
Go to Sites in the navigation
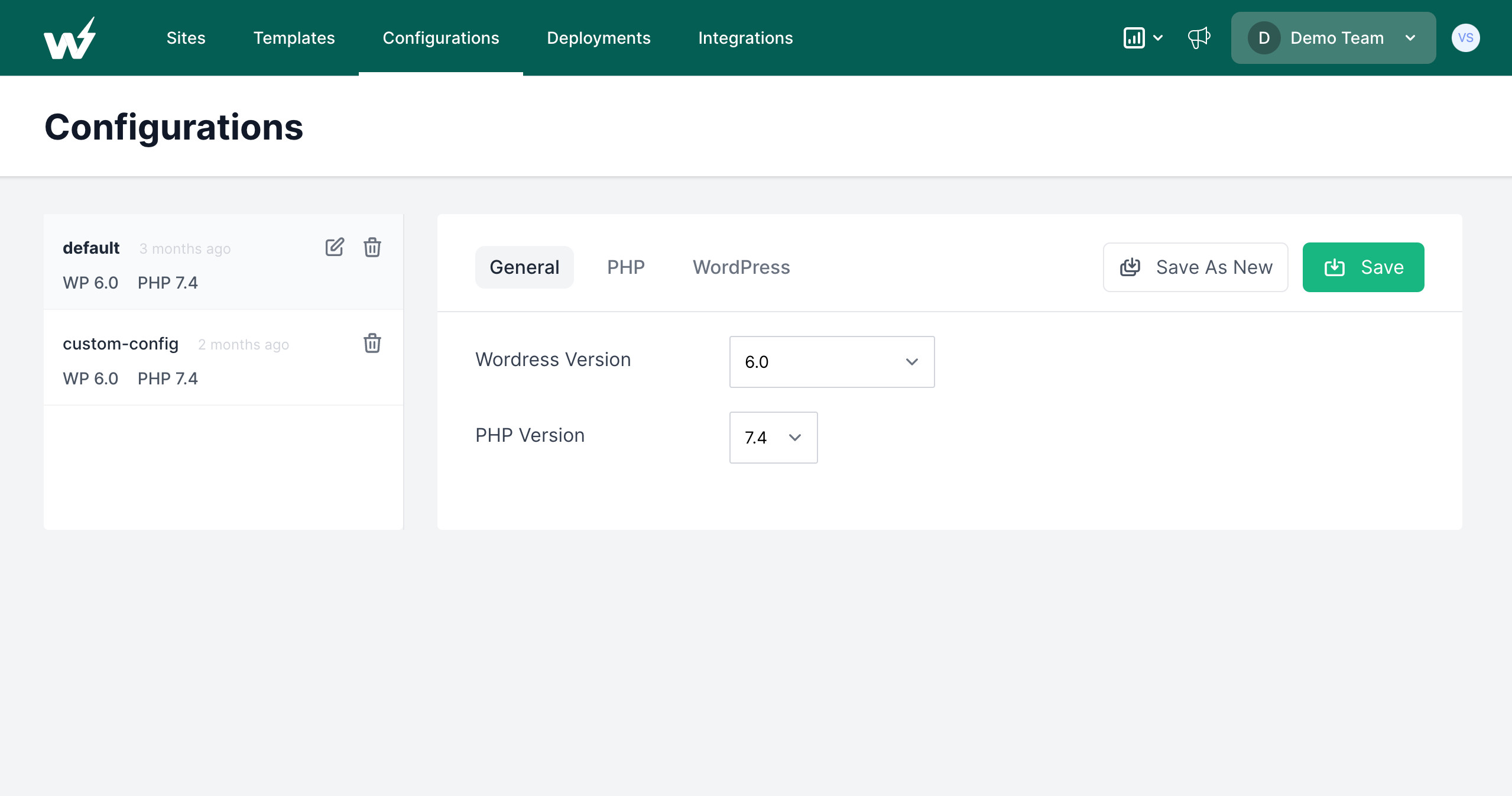186,38
